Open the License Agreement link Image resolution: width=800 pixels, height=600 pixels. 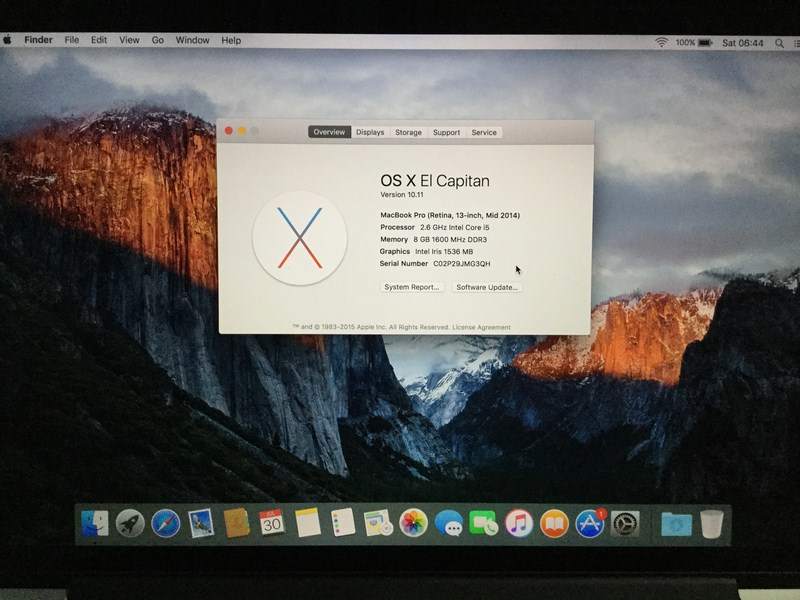(481, 327)
